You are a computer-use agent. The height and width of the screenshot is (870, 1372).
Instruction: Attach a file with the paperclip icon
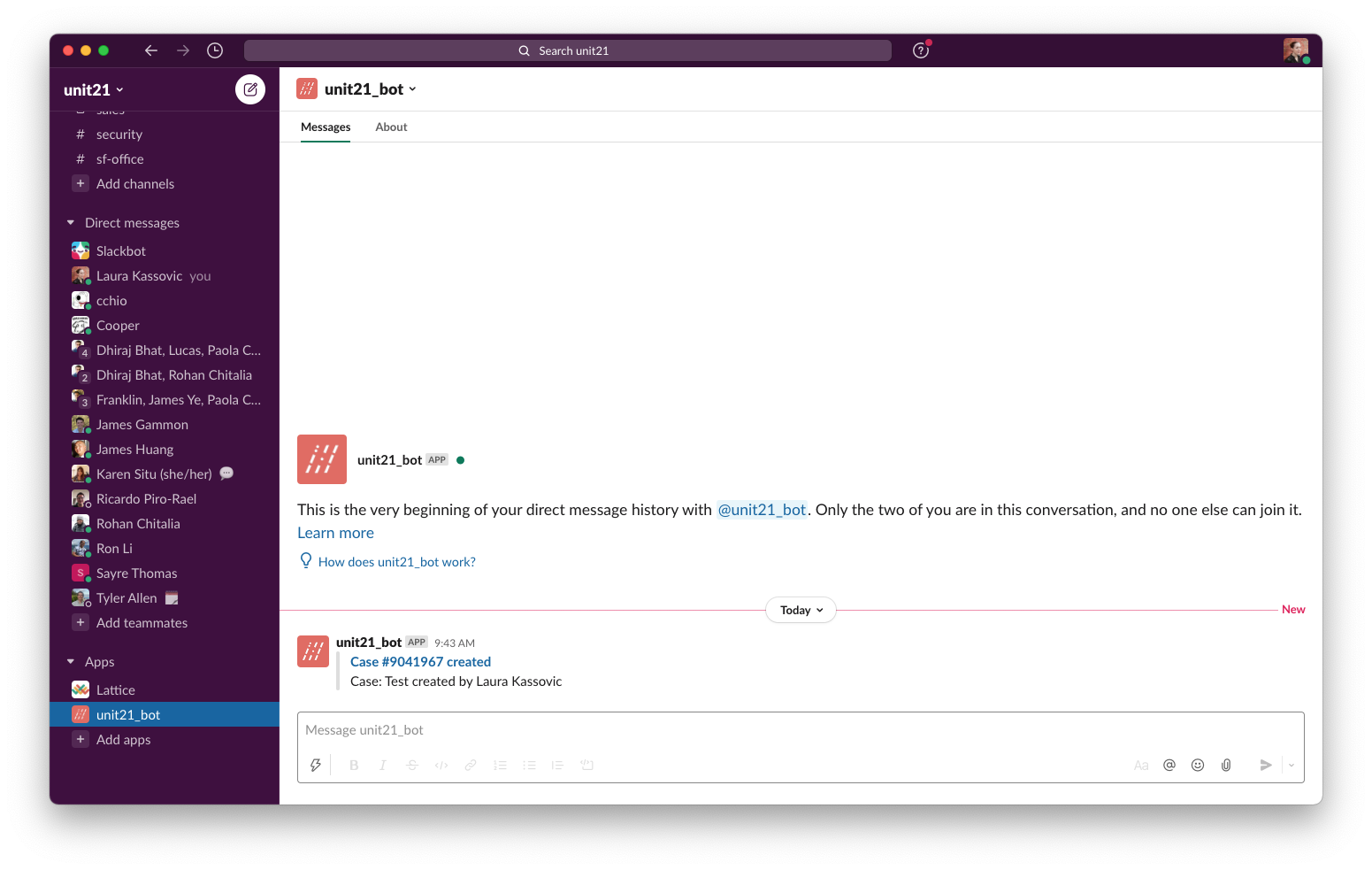tap(1226, 765)
